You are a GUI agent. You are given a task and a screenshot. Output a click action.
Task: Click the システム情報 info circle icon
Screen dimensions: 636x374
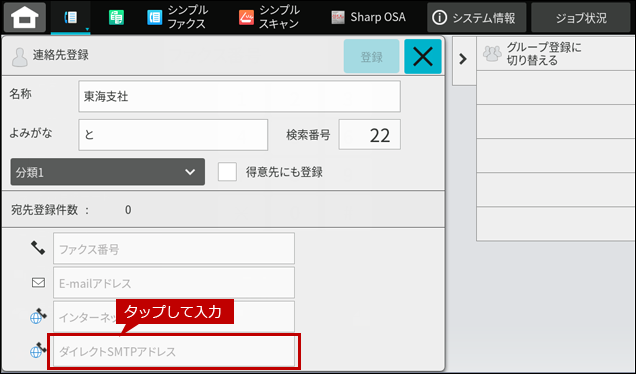click(x=440, y=17)
